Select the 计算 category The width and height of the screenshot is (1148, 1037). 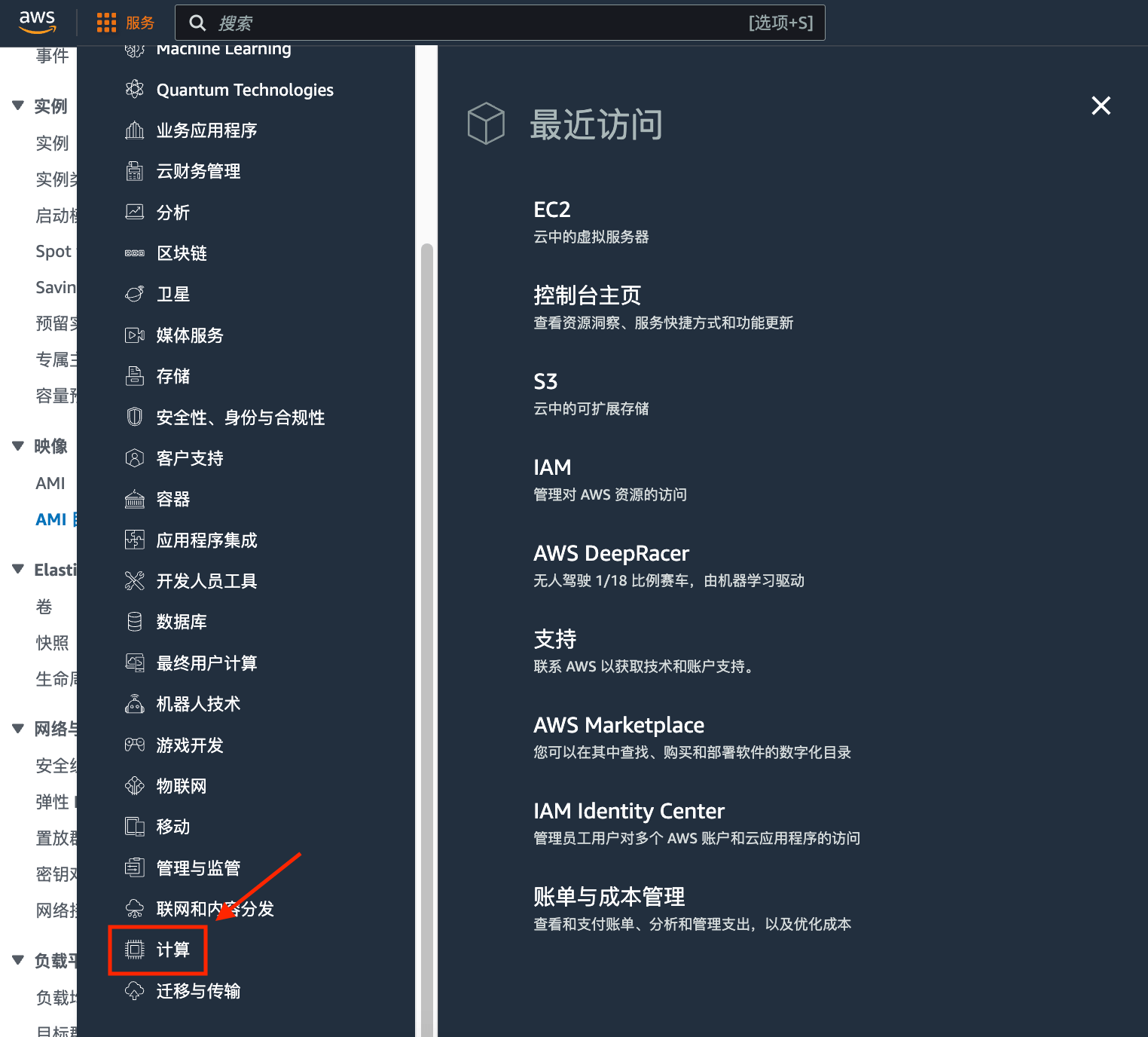(173, 950)
